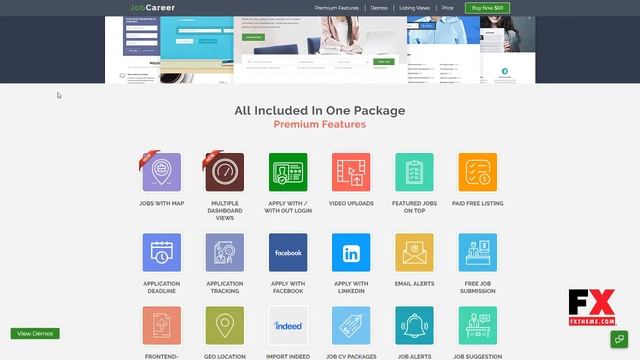
Task: Click the 'Apply With Facebook' label
Action: pyautogui.click(x=288, y=287)
